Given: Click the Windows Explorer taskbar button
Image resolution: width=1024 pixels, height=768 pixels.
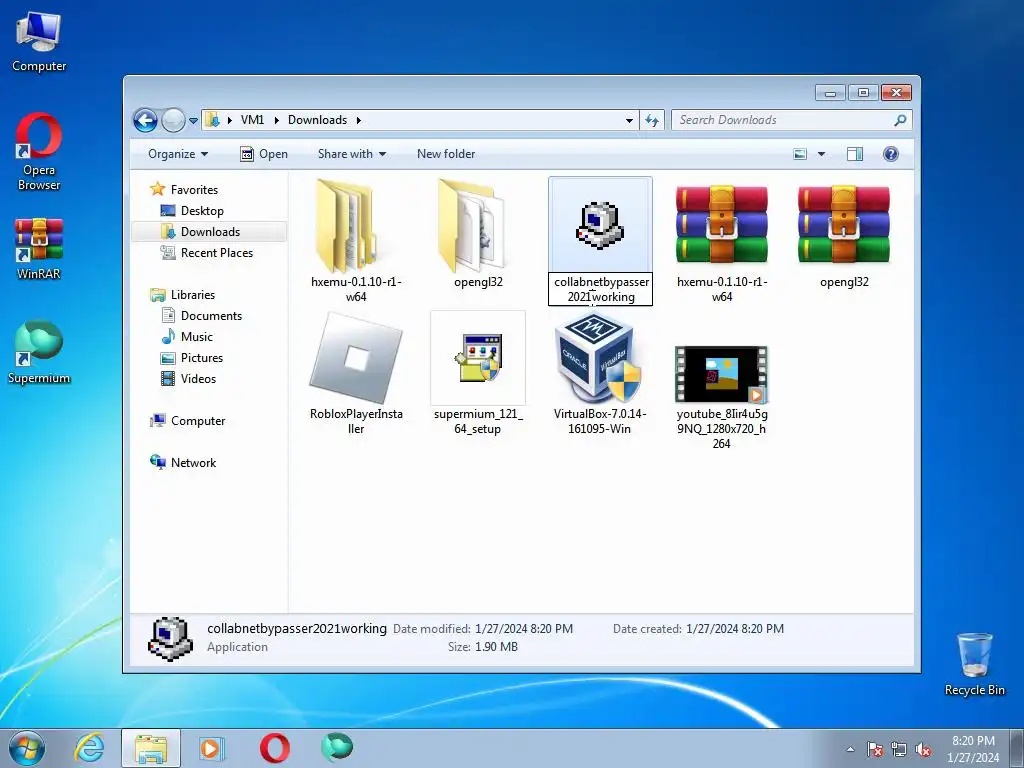Looking at the screenshot, I should (x=151, y=748).
